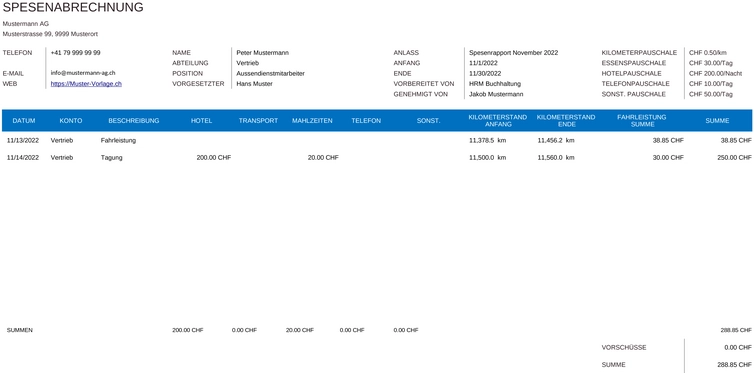The width and height of the screenshot is (754, 373).
Task: Select the TRANSPORT column header
Action: (x=258, y=121)
